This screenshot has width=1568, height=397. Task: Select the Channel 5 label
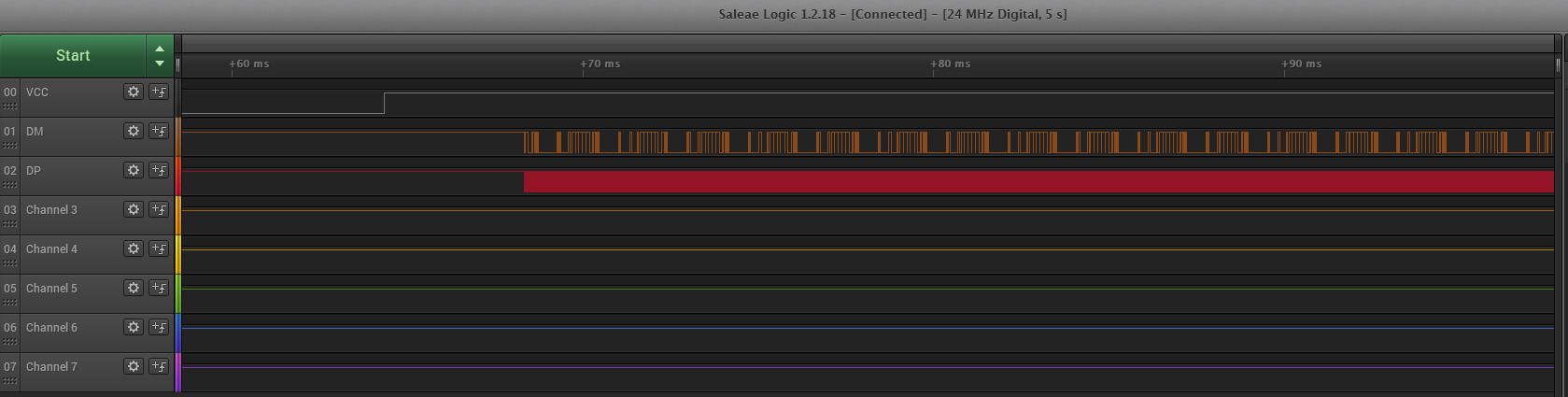point(51,289)
